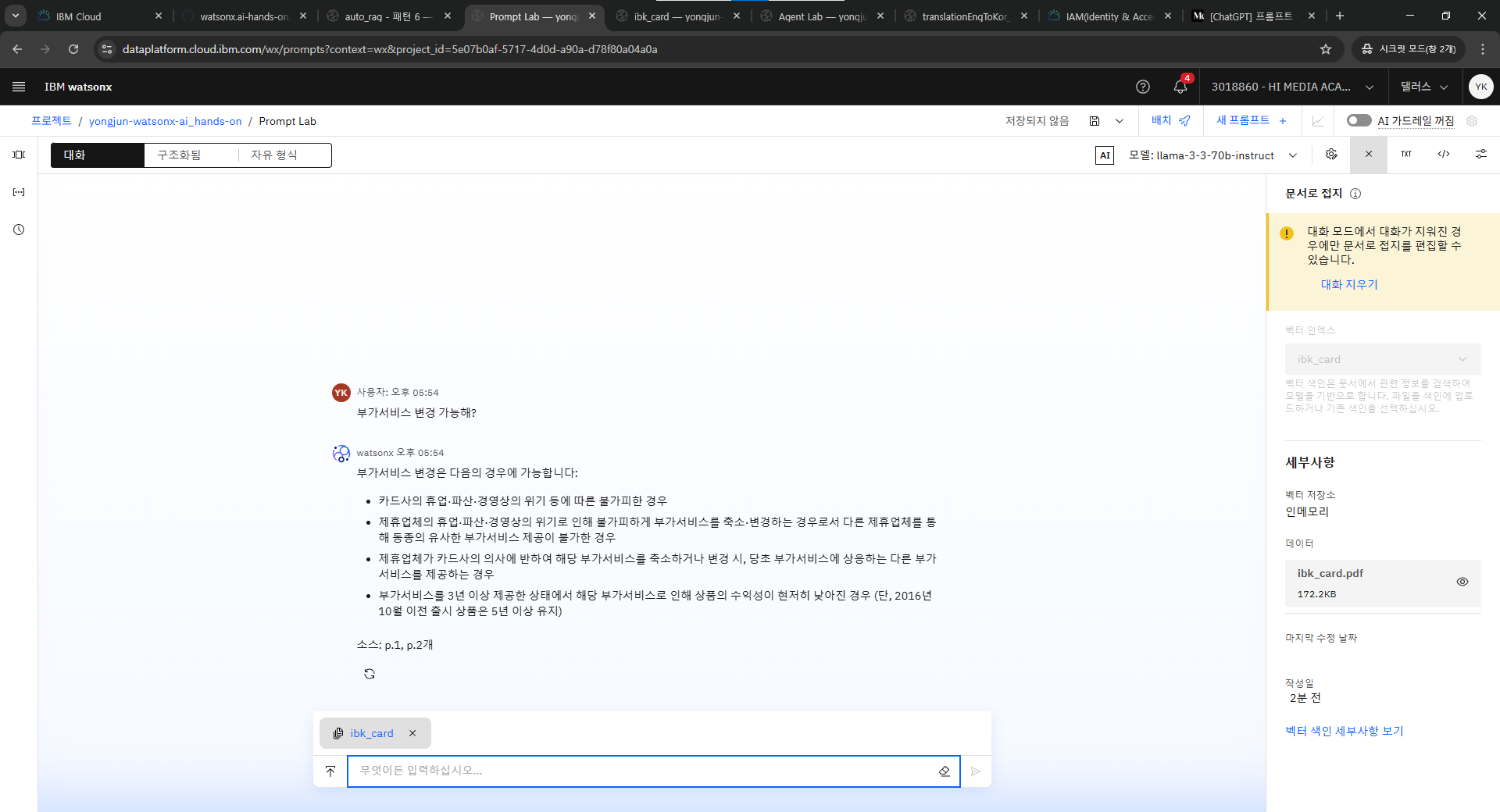
Task: Click the save disk icon
Action: 1095,121
